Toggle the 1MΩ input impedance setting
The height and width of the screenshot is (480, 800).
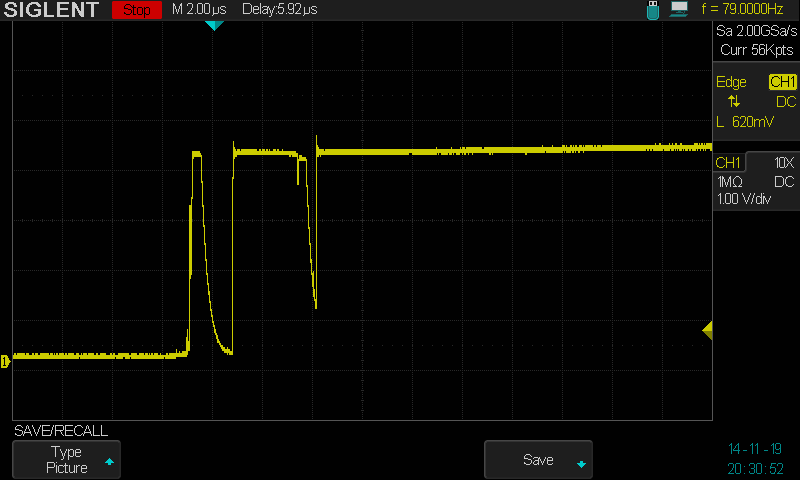[732, 182]
